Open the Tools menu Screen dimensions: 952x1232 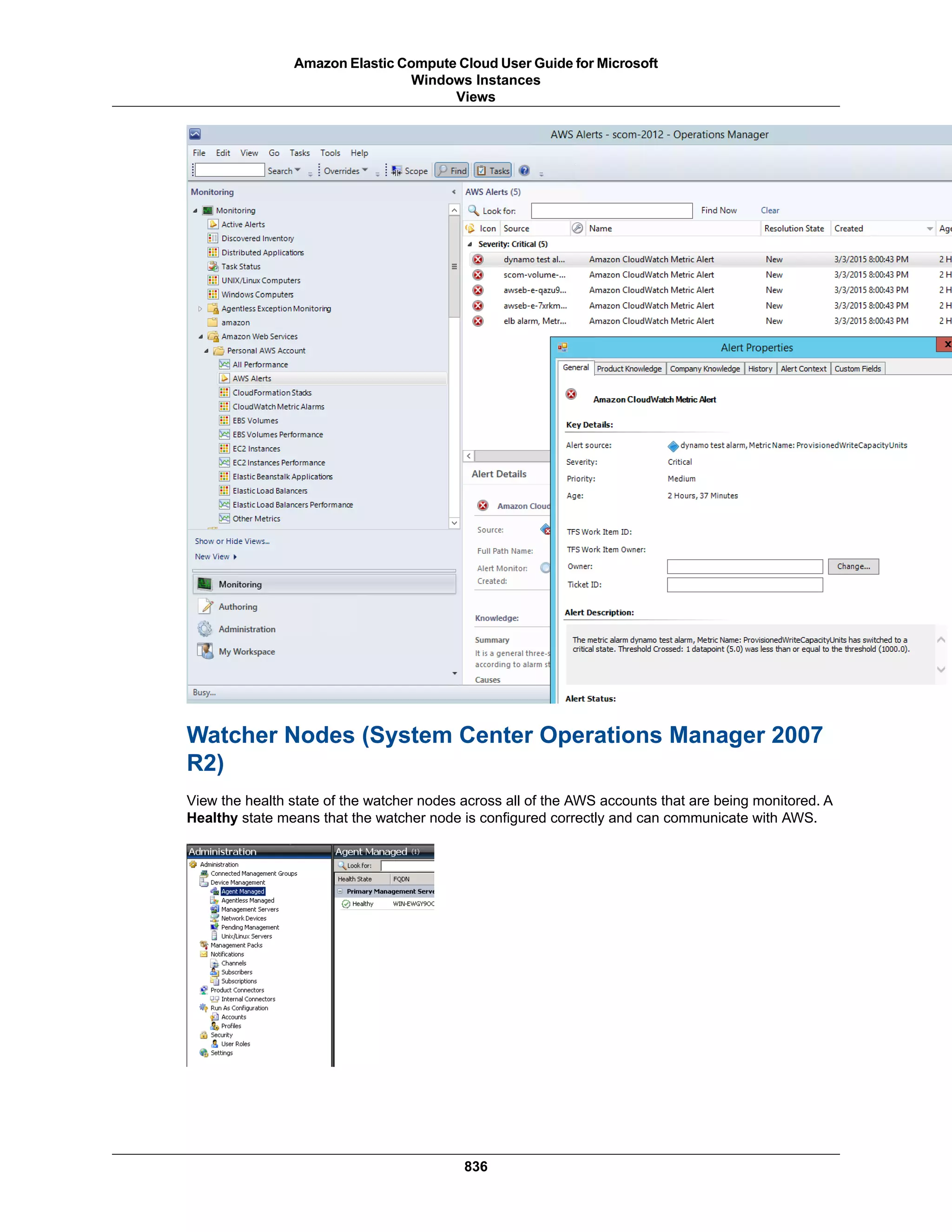[330, 153]
